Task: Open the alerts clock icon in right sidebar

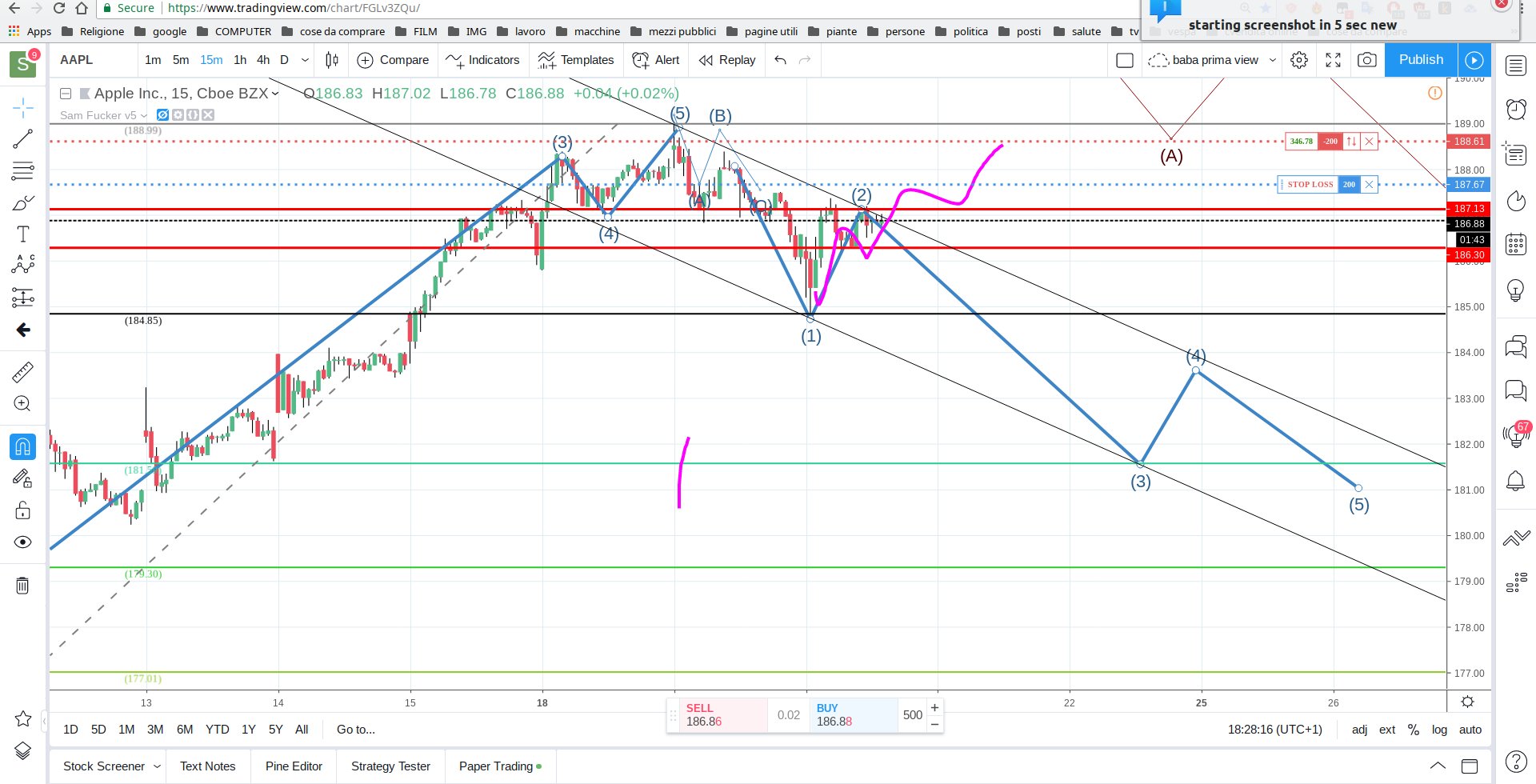Action: pyautogui.click(x=1516, y=109)
